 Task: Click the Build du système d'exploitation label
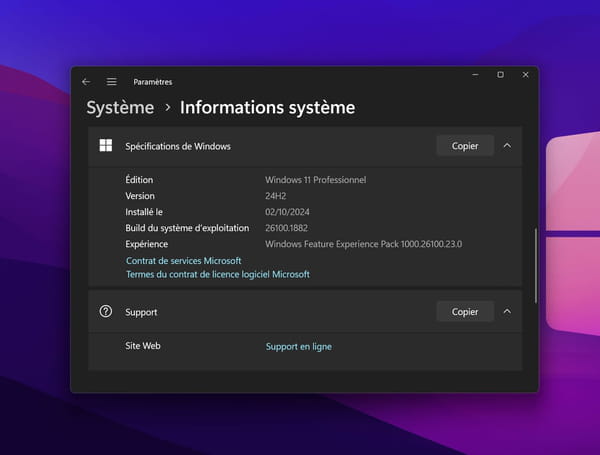click(187, 228)
